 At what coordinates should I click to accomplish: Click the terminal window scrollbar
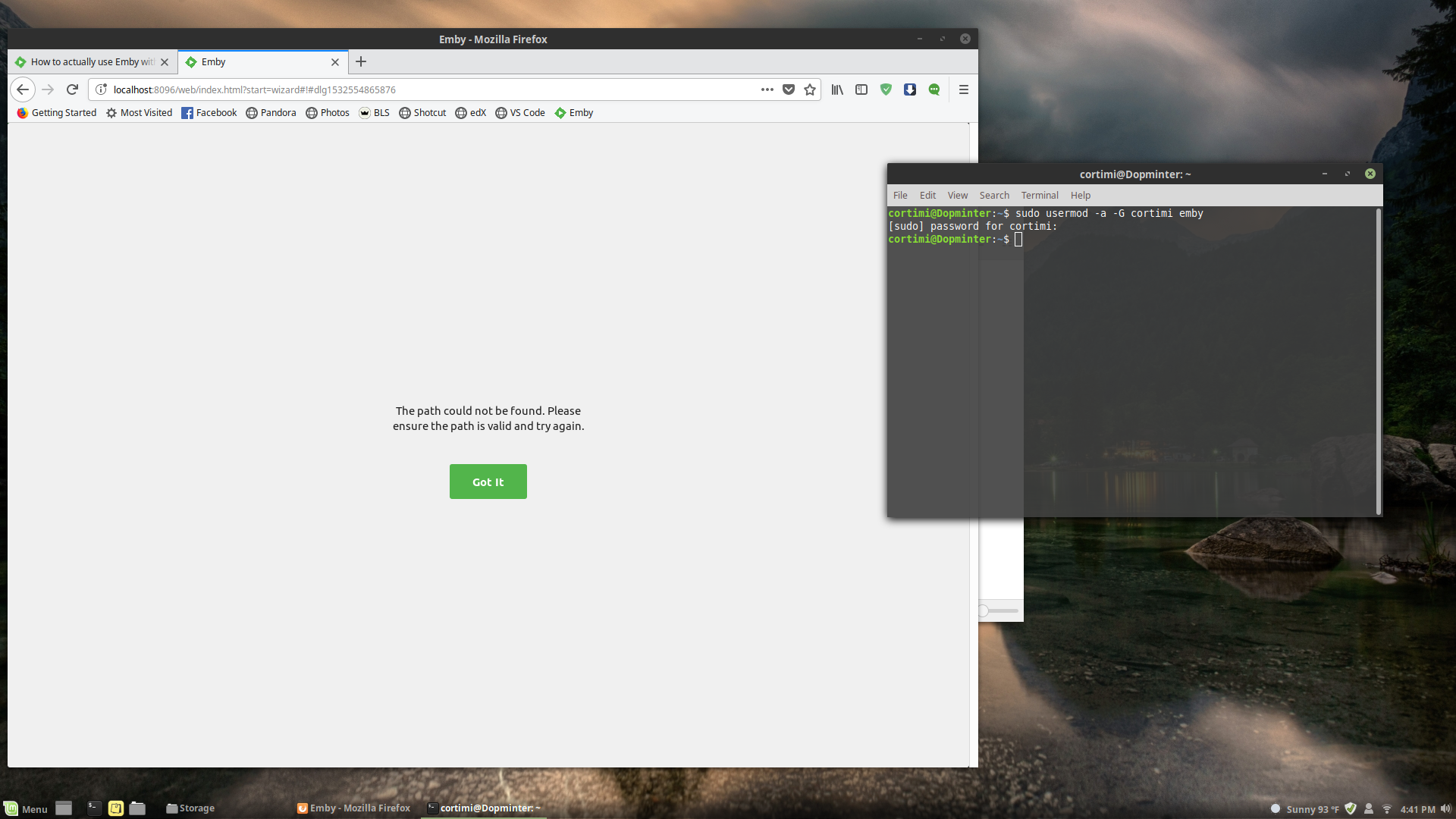tap(1378, 362)
